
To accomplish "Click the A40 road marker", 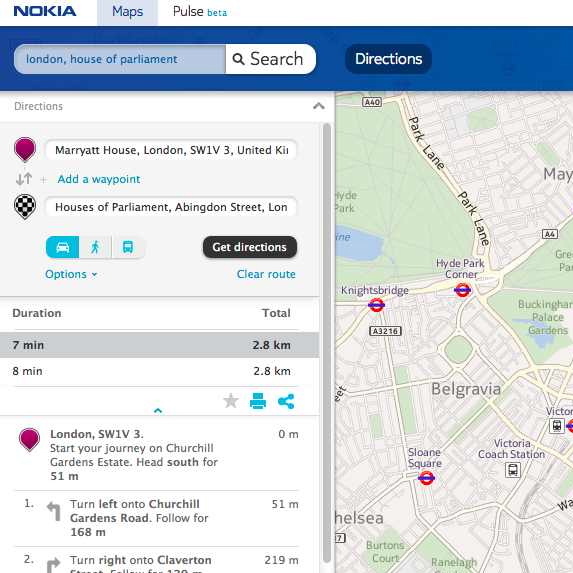I will pos(372,102).
